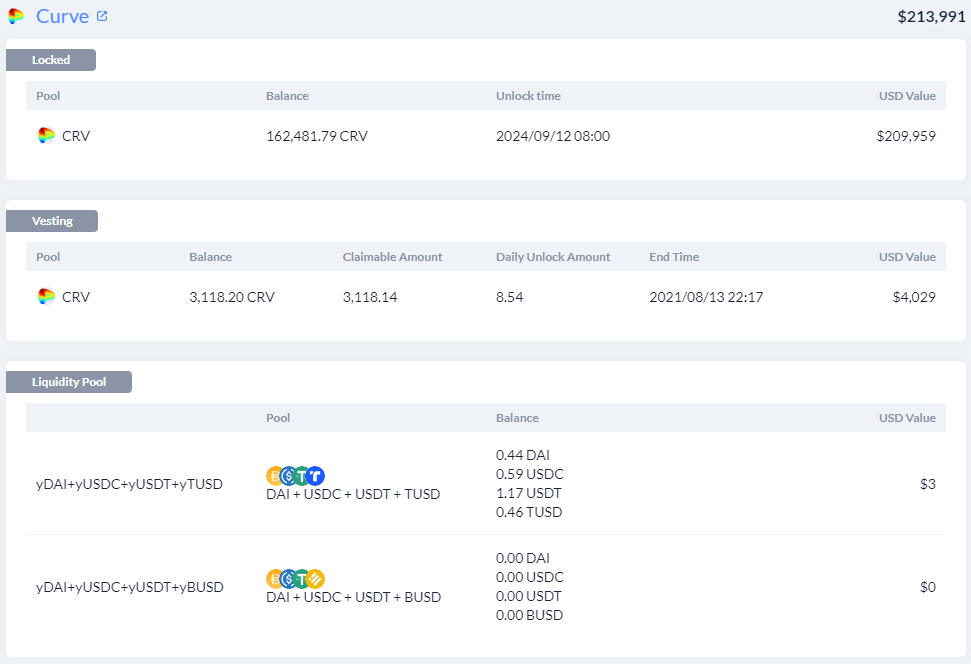
Task: Click the DAI icon in the TUSD pool
Action: coord(274,476)
